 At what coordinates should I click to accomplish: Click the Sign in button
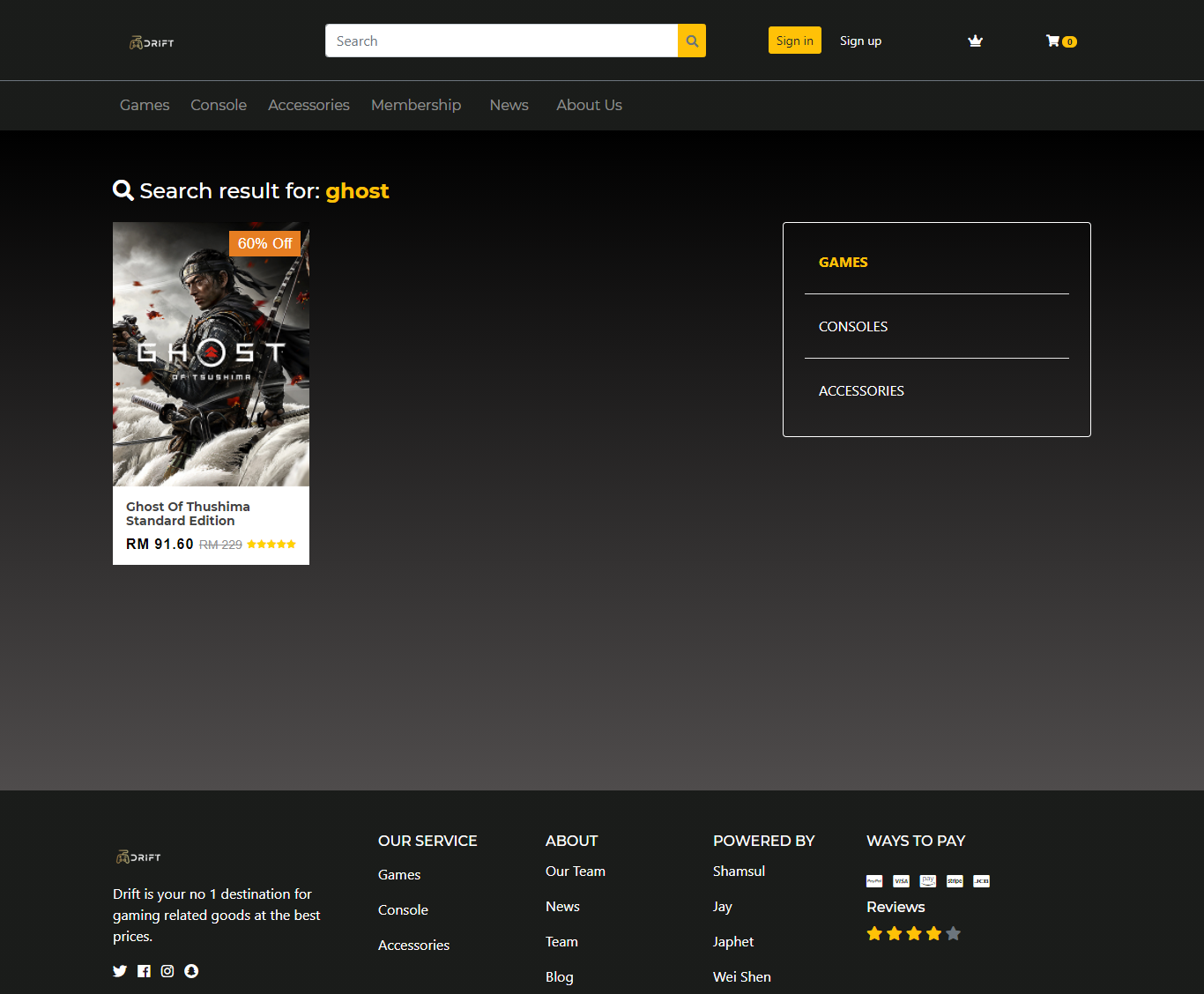794,41
